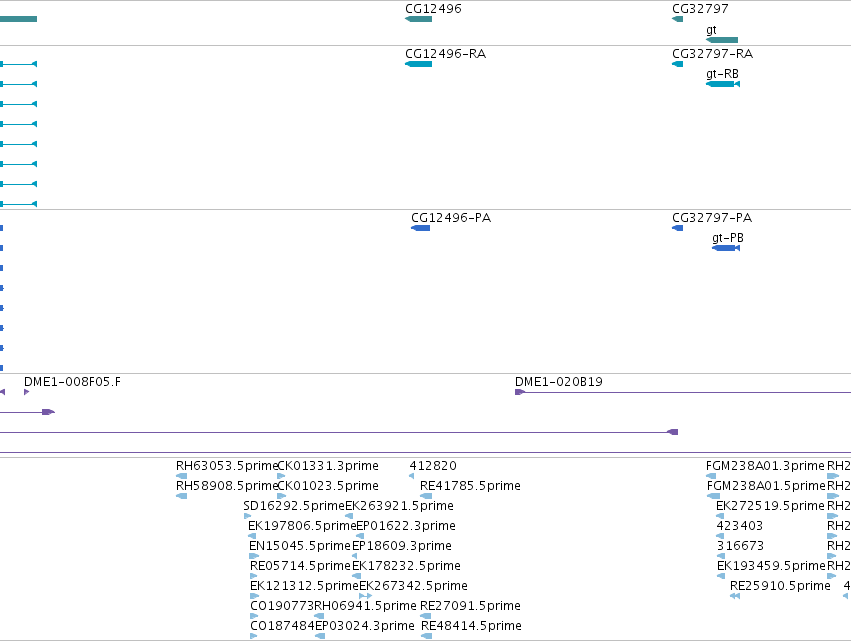Click the EP18609.3prime EST label
This screenshot has height=641, width=851.
click(402, 546)
